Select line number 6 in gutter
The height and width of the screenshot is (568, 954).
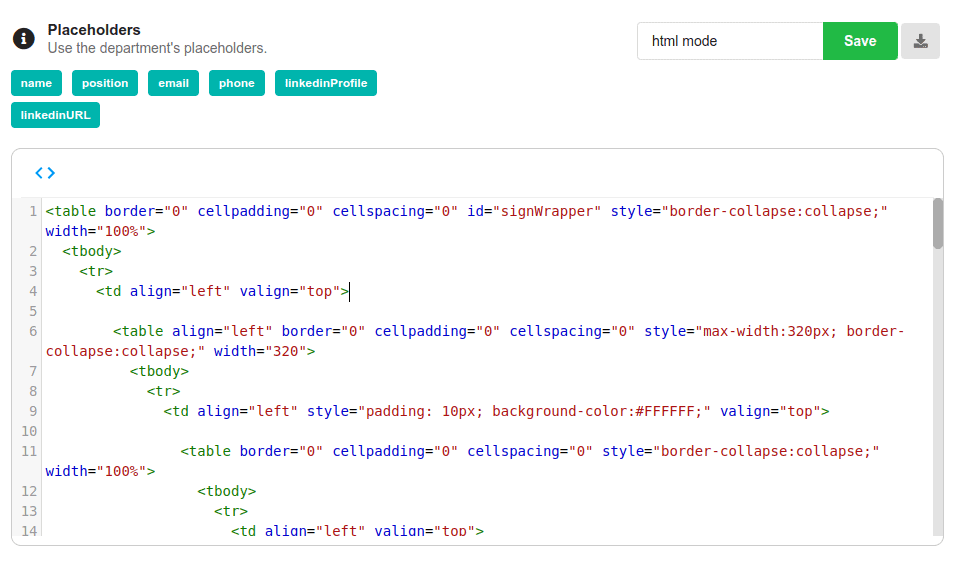pos(33,331)
